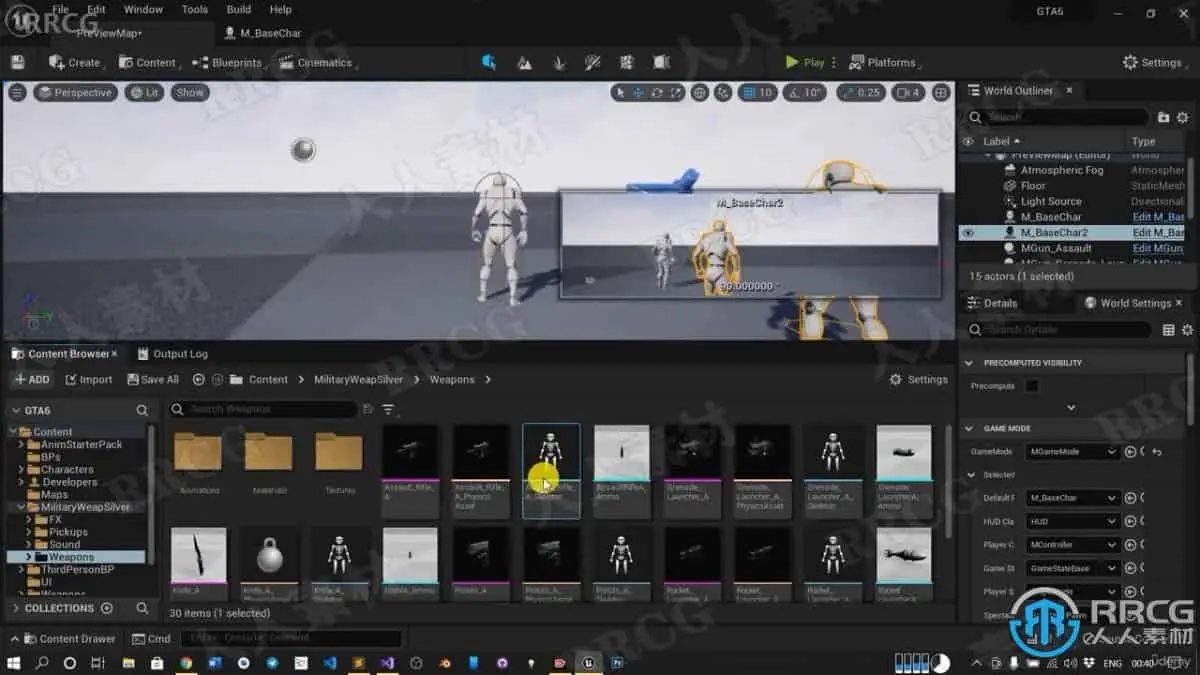Open Windows Start menu
1200x675 pixels.
(x=14, y=663)
